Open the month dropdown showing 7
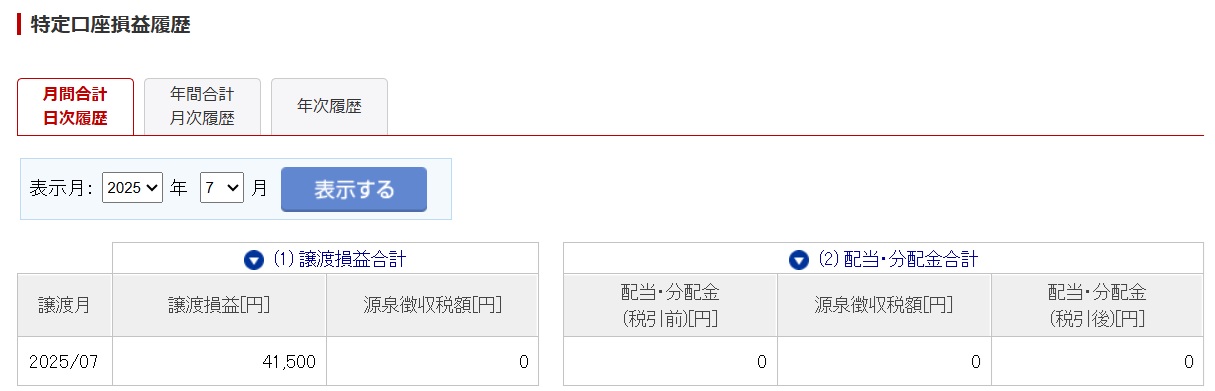This screenshot has width=1215, height=391. pyautogui.click(x=222, y=188)
